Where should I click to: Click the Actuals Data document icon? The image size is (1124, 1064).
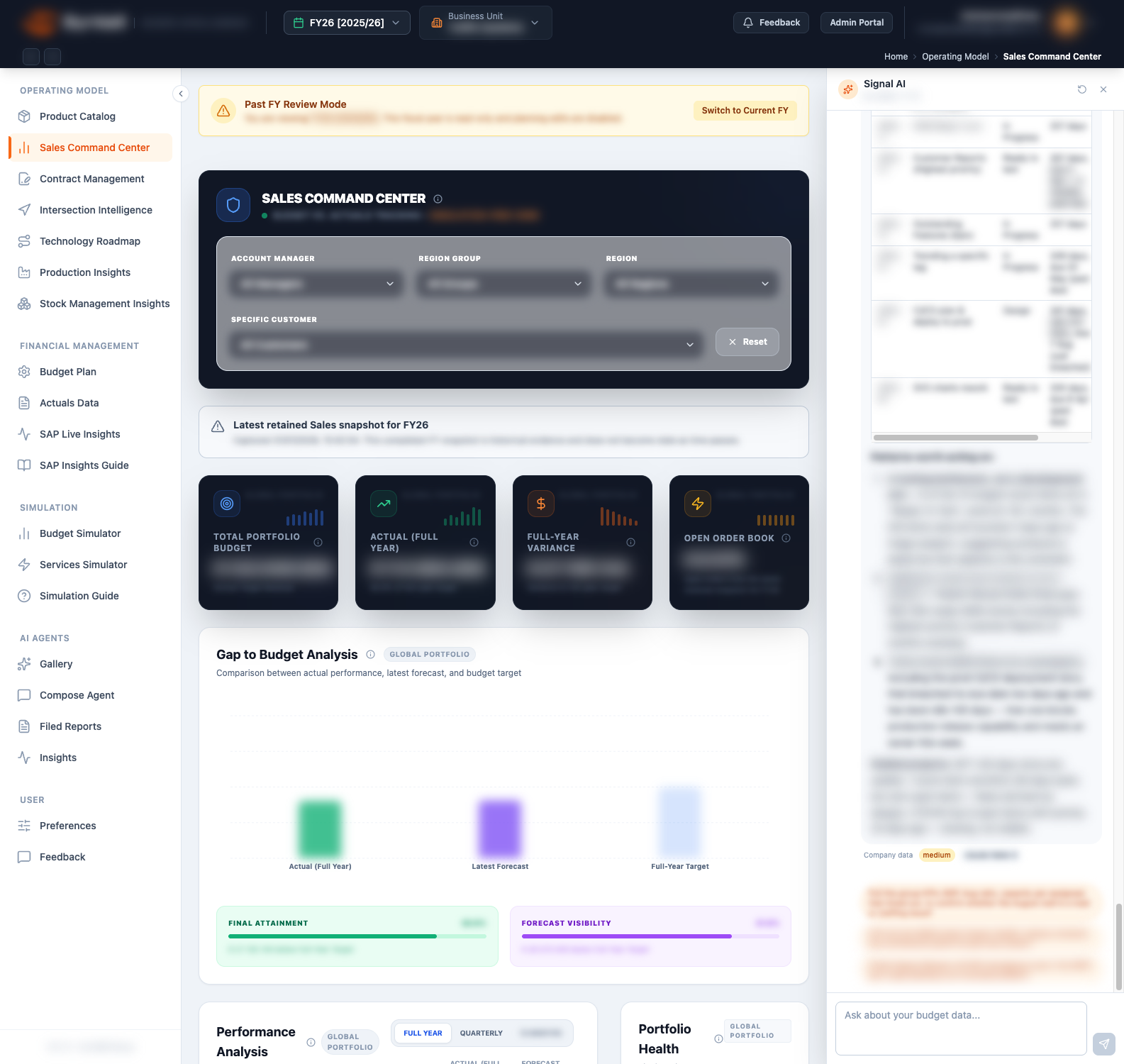(24, 403)
